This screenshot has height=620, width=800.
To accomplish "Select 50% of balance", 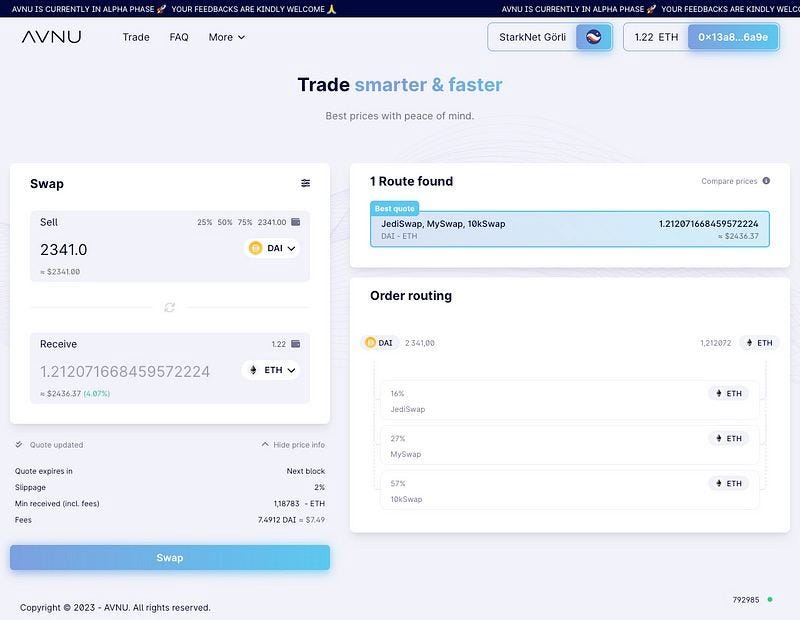I will pos(224,222).
